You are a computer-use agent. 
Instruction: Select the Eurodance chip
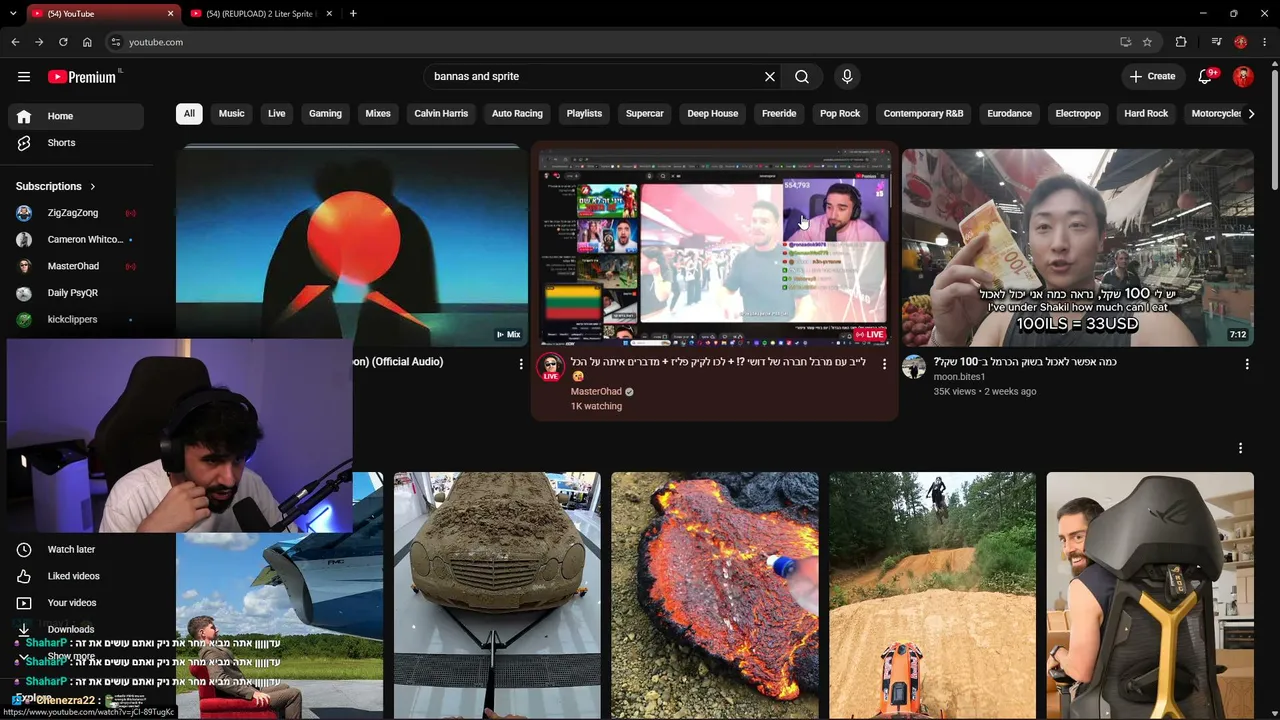click(x=1010, y=114)
